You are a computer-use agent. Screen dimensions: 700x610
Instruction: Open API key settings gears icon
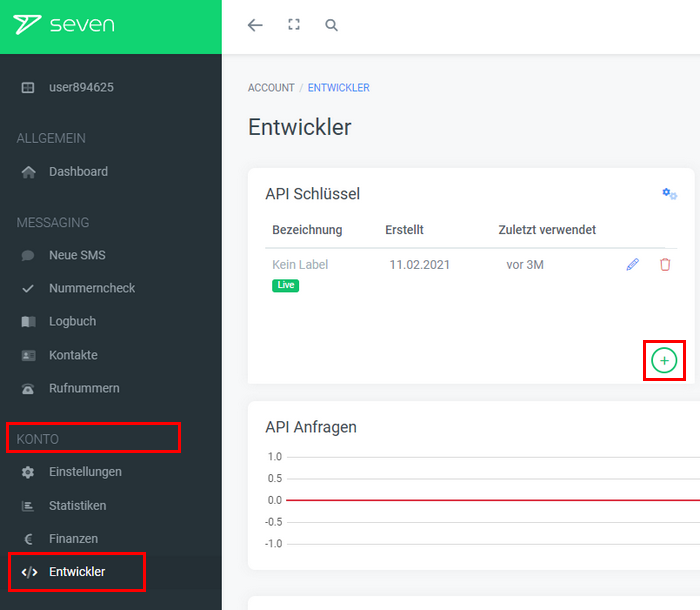[x=669, y=194]
